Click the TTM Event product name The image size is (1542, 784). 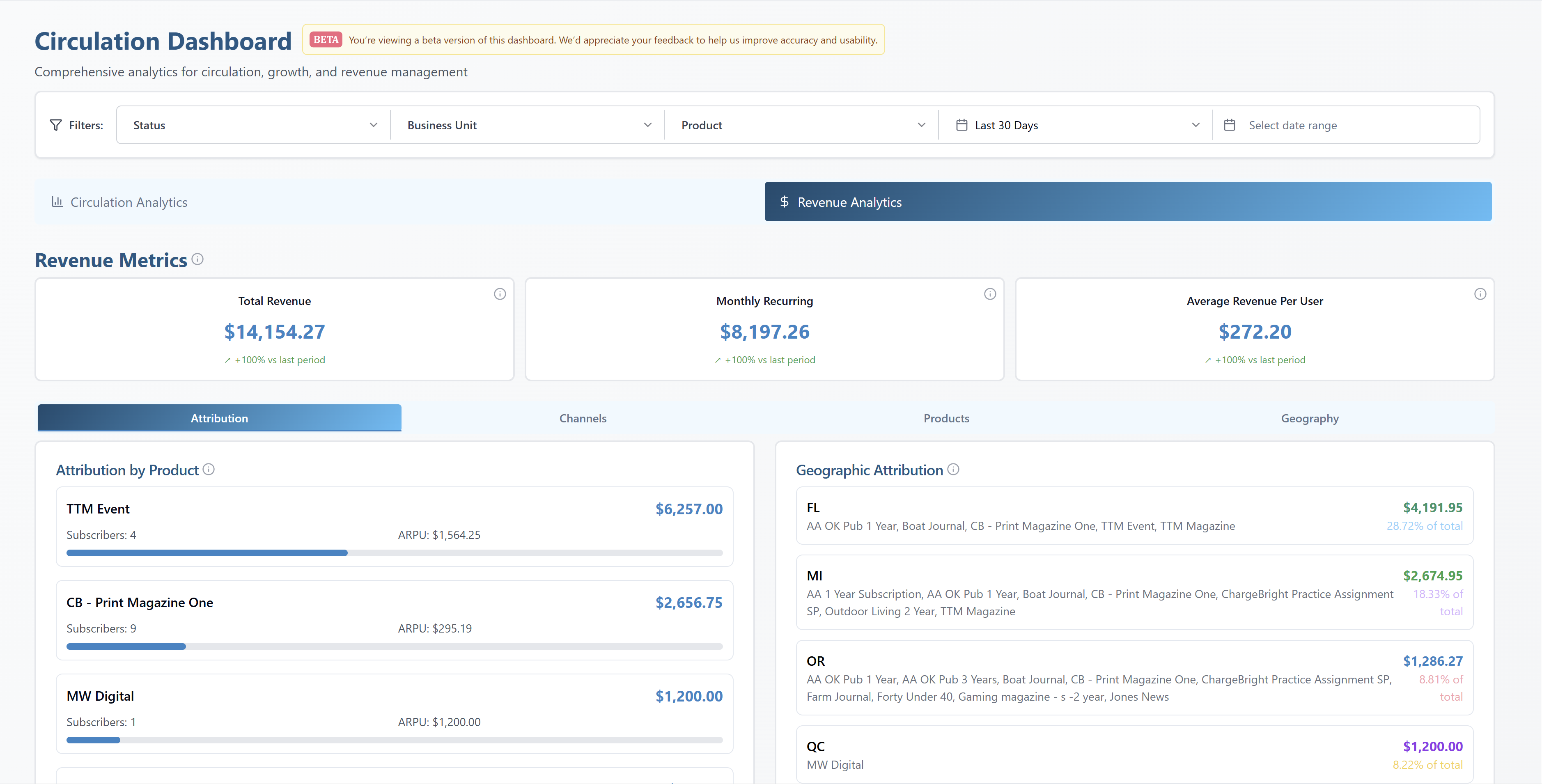click(x=98, y=509)
